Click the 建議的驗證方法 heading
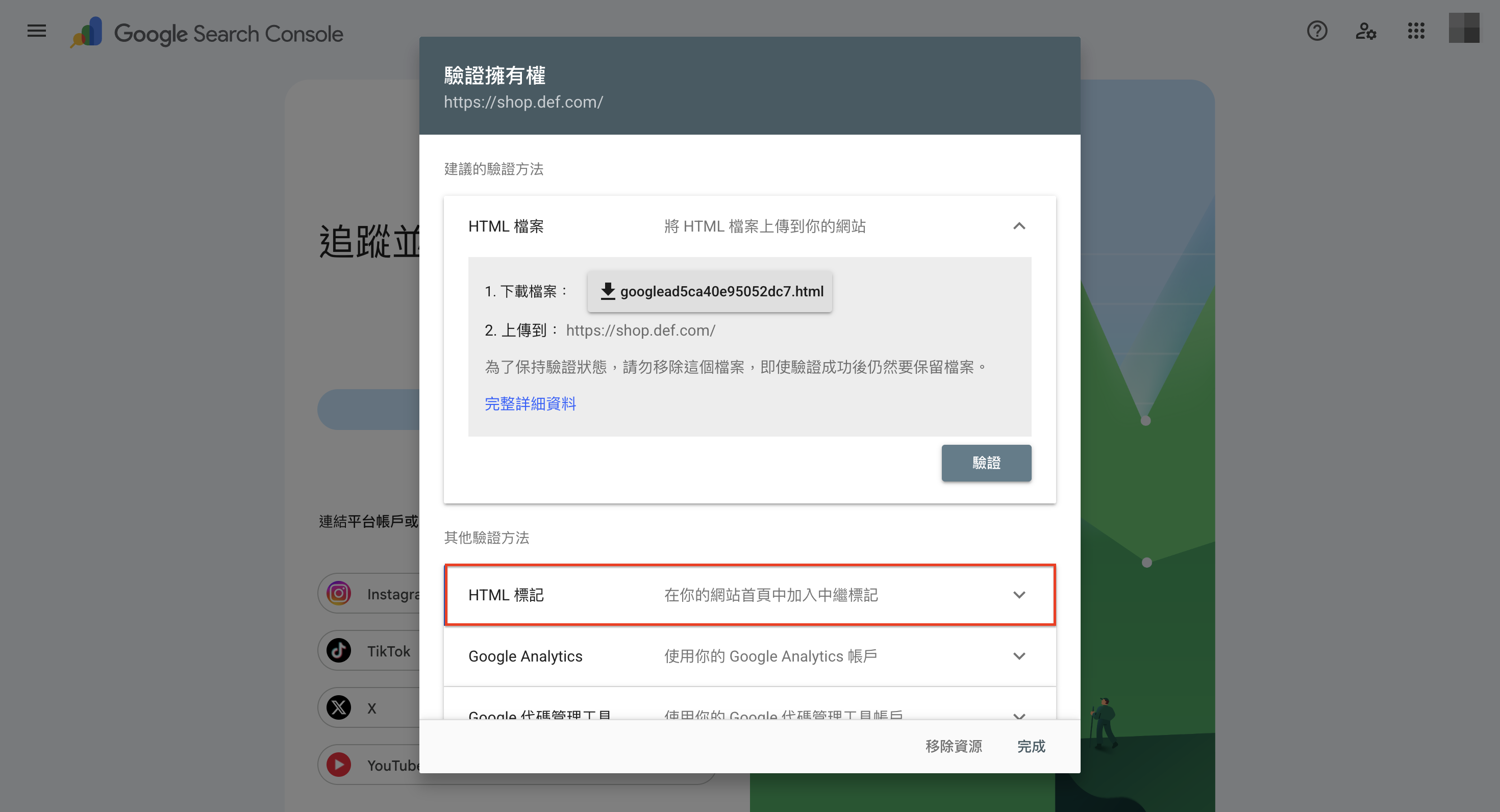Image resolution: width=1500 pixels, height=812 pixels. tap(493, 169)
